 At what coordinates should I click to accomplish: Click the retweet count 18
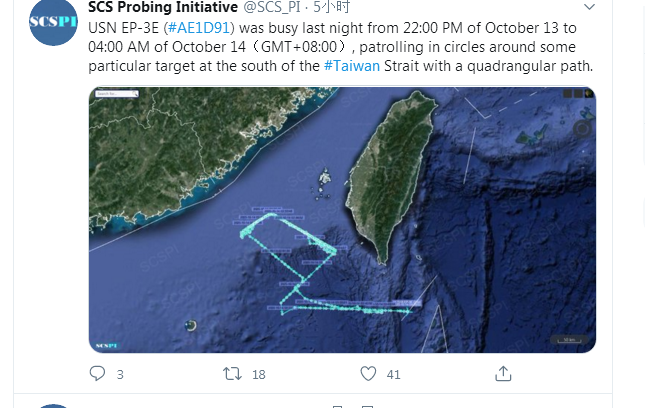(x=258, y=375)
